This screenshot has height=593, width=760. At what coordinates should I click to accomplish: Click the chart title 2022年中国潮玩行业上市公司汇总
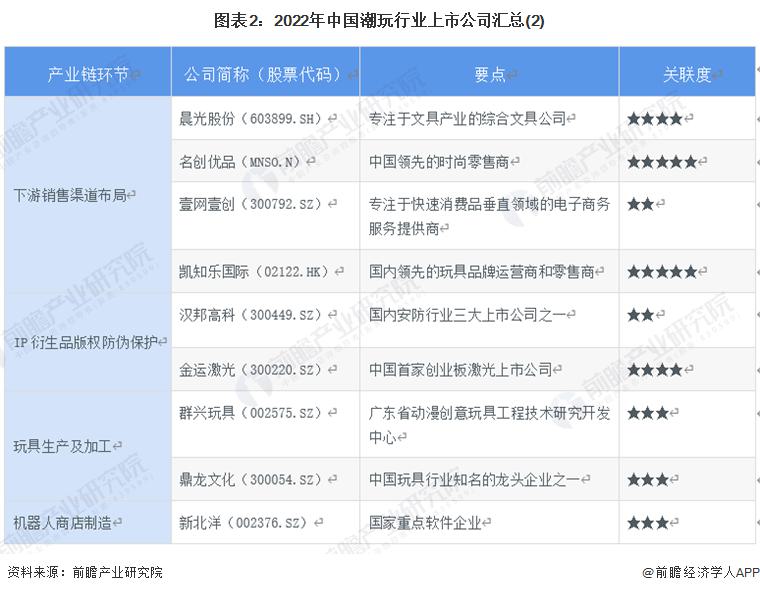(379, 20)
